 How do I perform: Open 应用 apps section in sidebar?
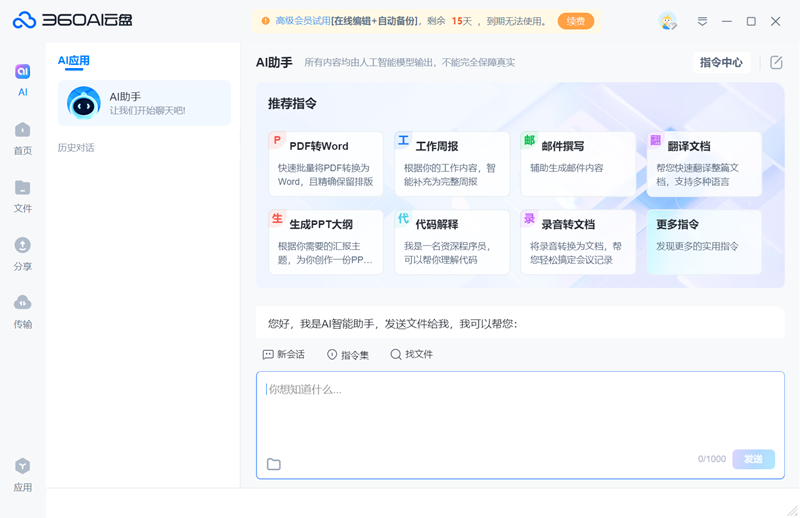pos(22,475)
